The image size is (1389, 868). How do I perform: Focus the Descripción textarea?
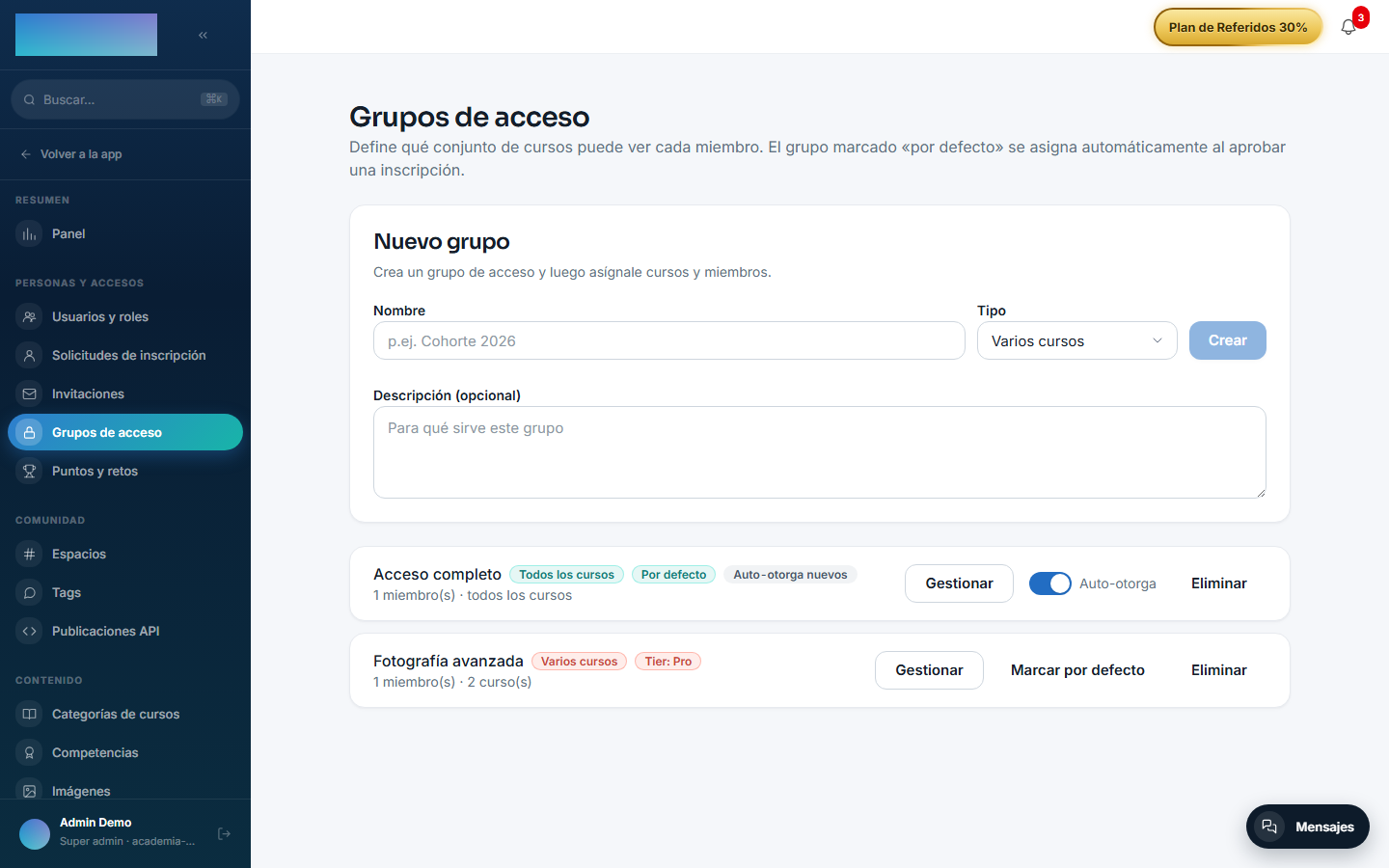[x=819, y=452]
